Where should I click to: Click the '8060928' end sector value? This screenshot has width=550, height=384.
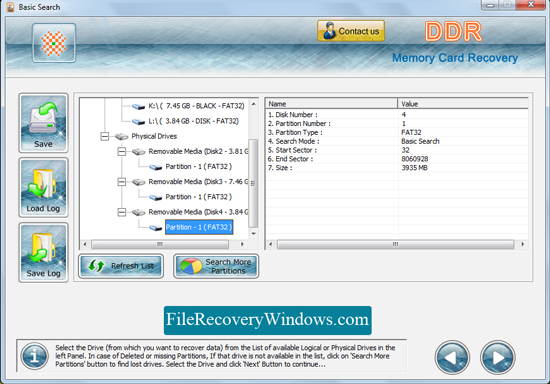pos(415,159)
